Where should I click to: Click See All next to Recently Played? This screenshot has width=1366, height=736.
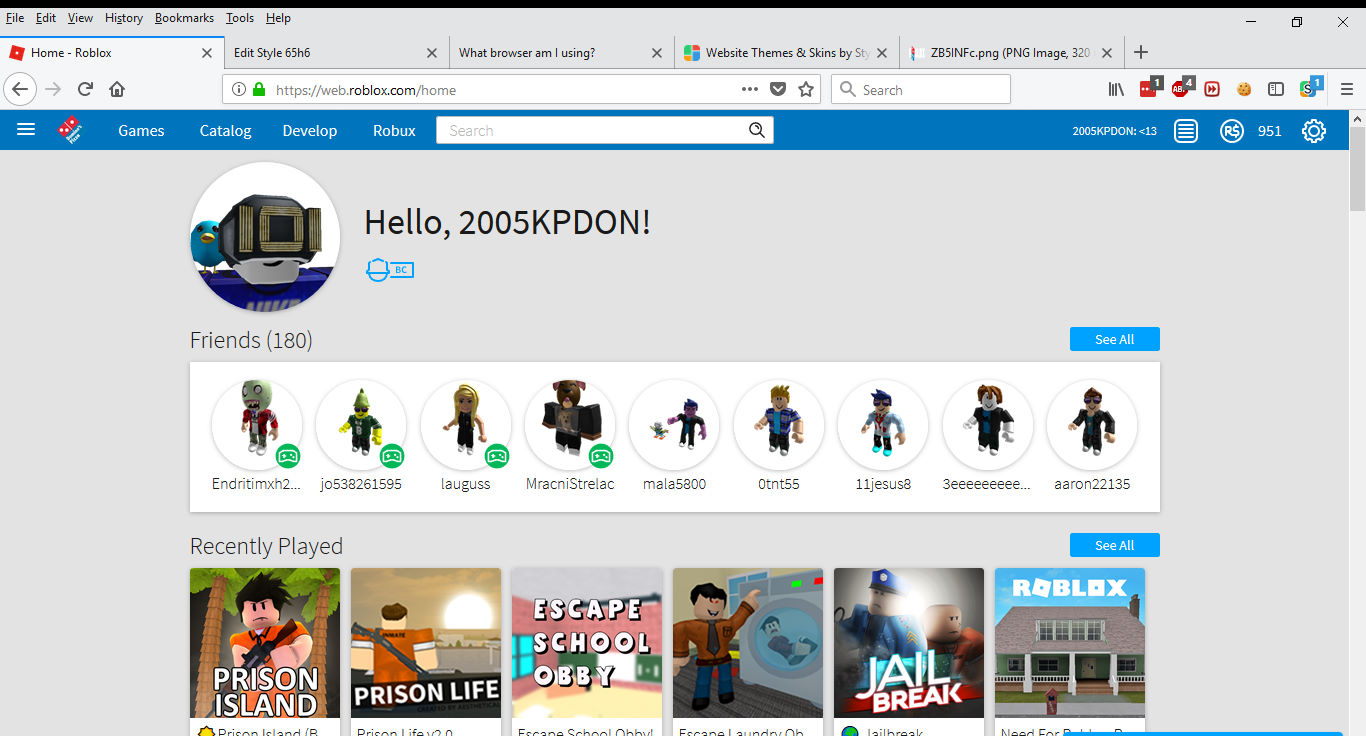click(1115, 545)
